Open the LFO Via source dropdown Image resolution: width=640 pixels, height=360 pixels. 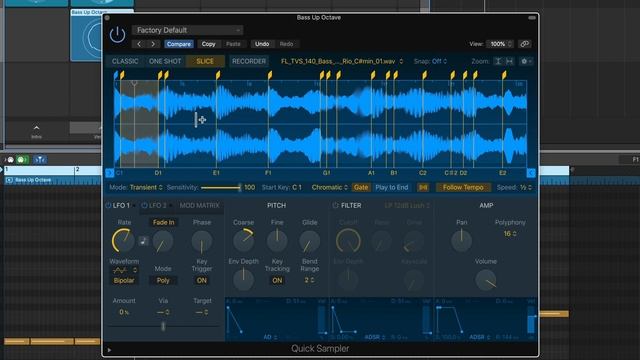163,312
